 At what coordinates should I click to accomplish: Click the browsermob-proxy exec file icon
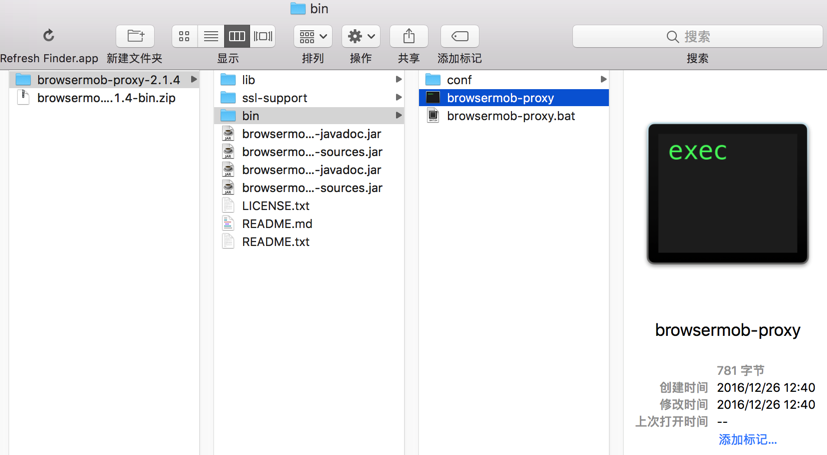433,98
